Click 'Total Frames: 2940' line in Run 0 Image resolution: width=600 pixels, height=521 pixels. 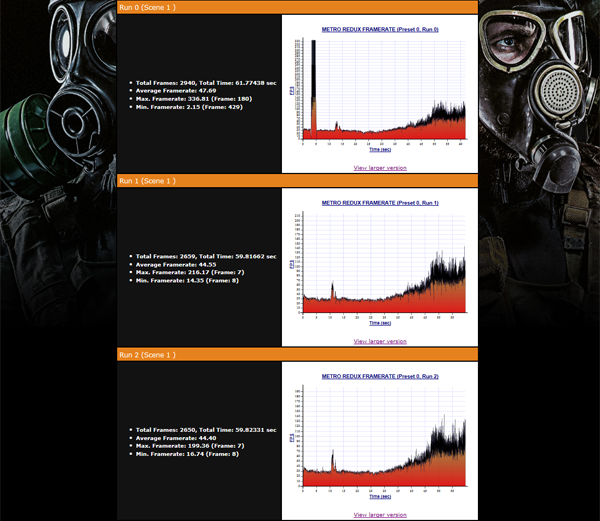[x=206, y=83]
